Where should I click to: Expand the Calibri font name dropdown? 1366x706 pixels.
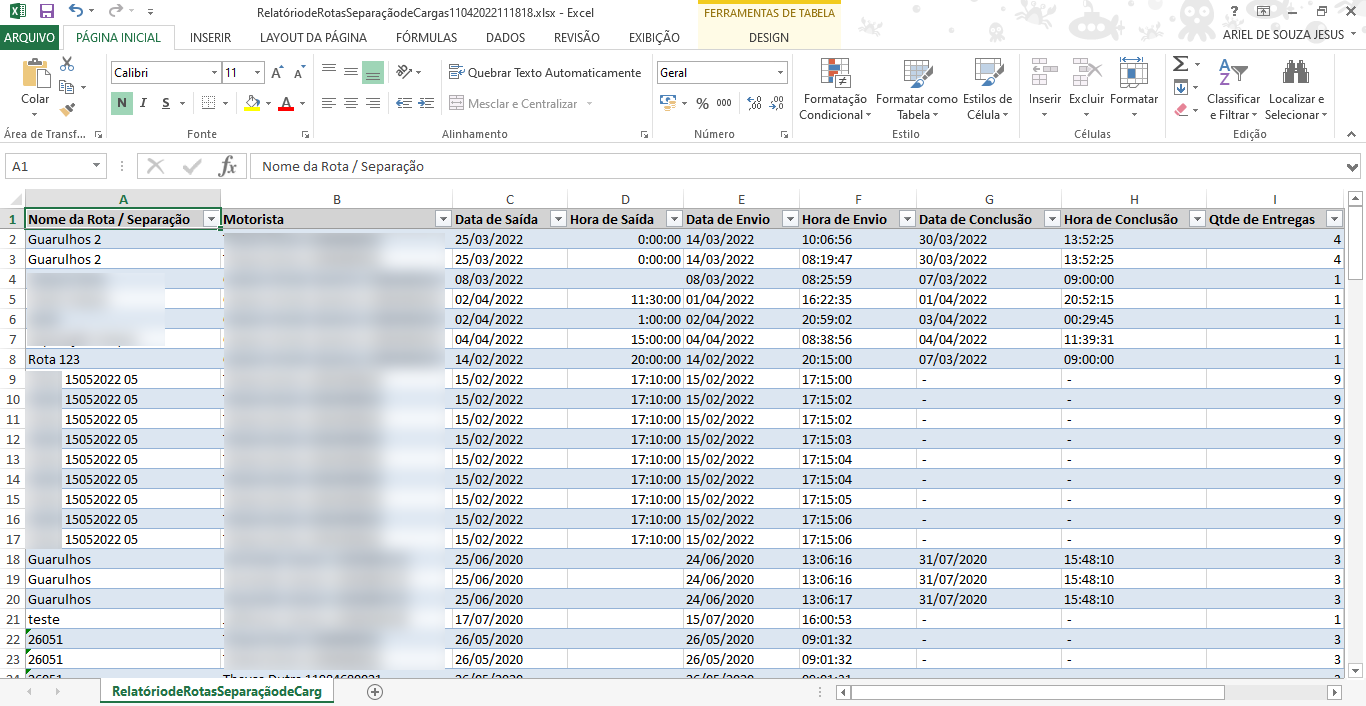214,73
